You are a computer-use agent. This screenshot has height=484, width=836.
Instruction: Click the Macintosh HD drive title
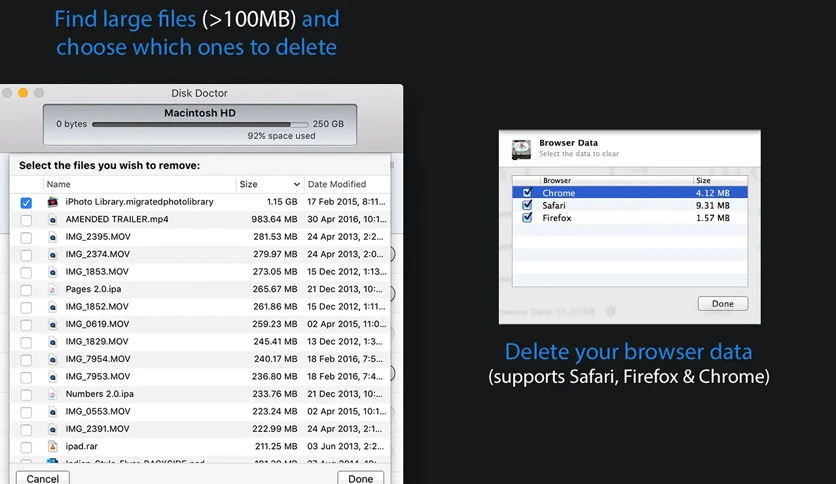[x=199, y=113]
